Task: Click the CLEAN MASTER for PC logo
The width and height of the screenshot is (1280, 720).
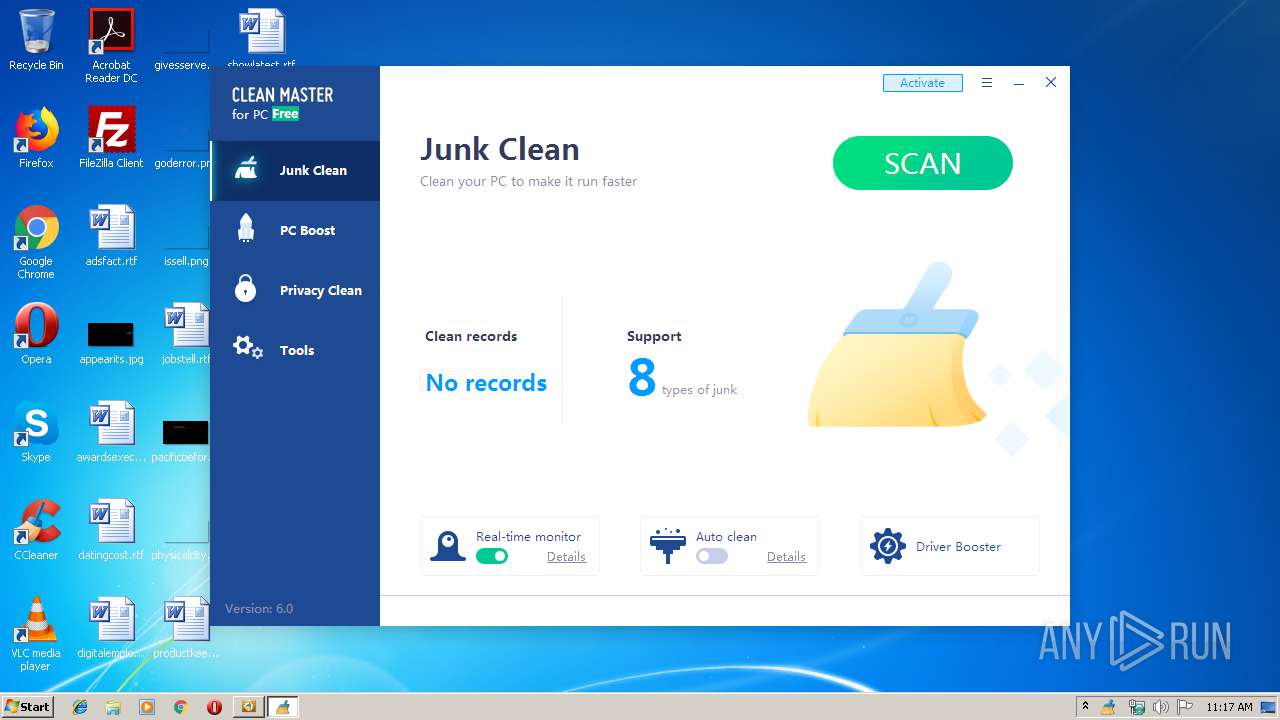Action: (282, 102)
